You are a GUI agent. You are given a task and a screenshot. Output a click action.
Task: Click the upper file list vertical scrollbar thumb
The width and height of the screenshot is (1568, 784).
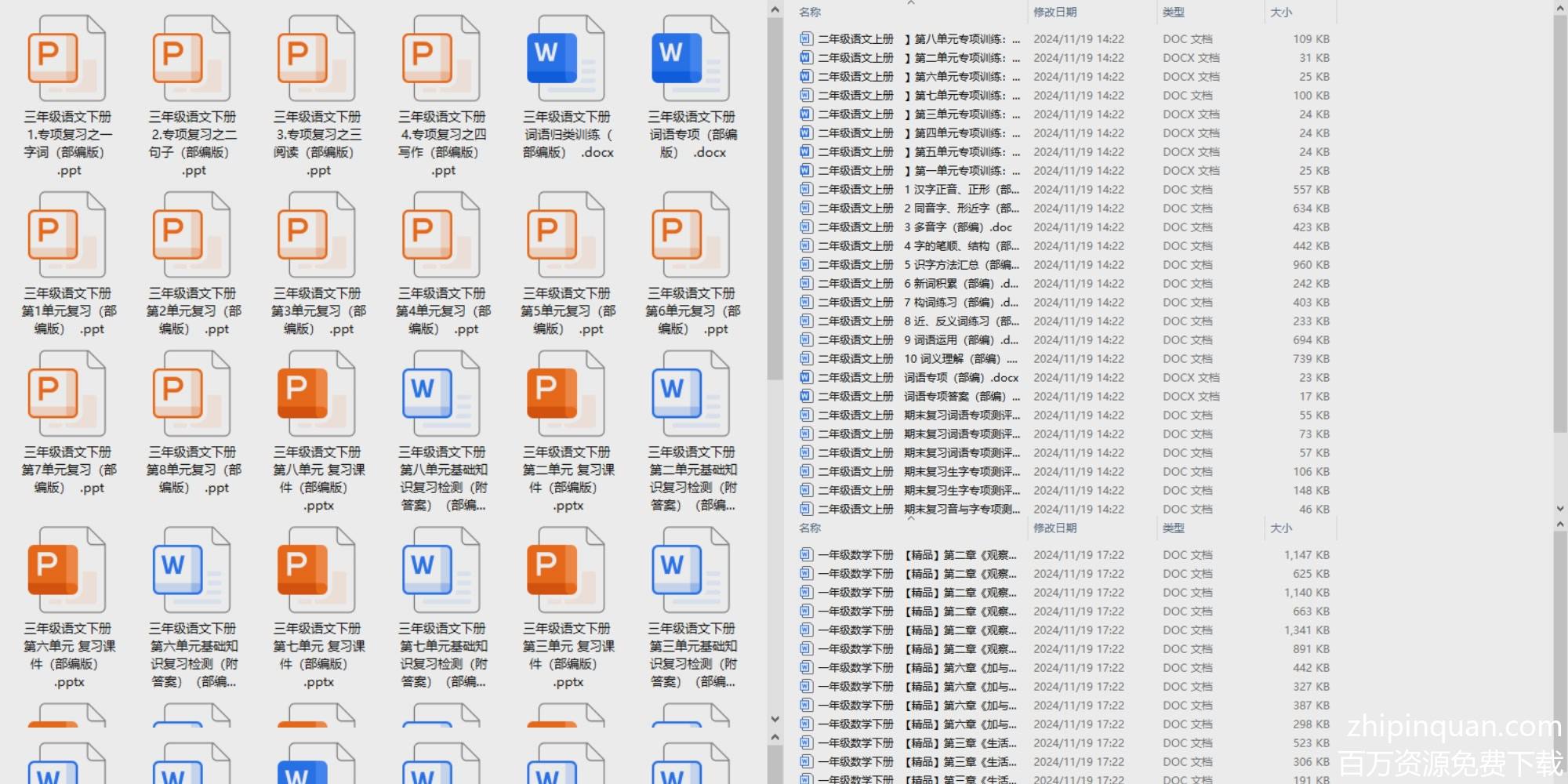[x=1559, y=220]
